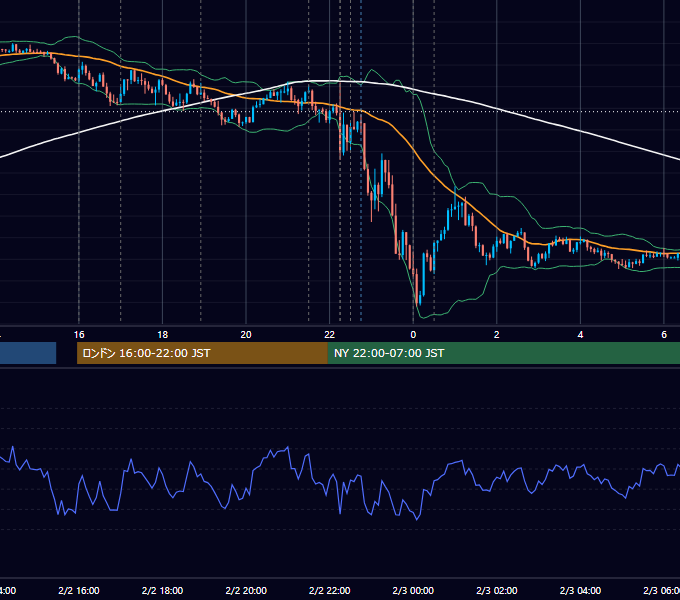Click the 2/2 20:00 date label
680x600 pixels.
(246, 590)
